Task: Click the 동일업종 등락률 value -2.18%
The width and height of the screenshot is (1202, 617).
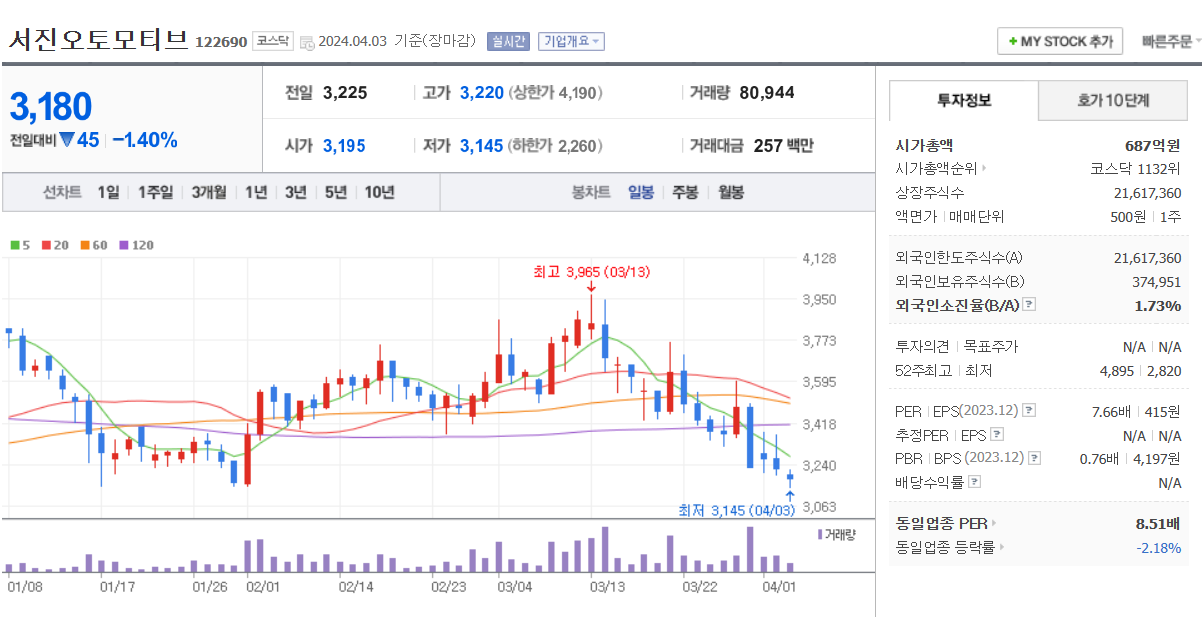Action: [x=1158, y=547]
